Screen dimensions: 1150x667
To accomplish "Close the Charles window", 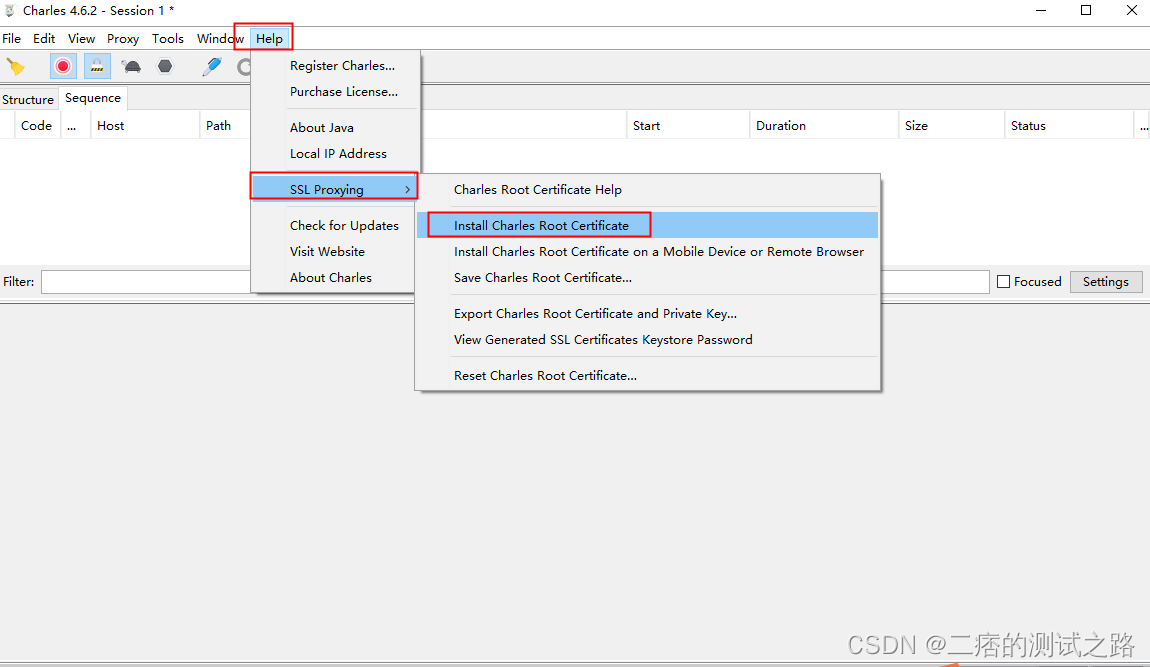I will coord(1132,10).
